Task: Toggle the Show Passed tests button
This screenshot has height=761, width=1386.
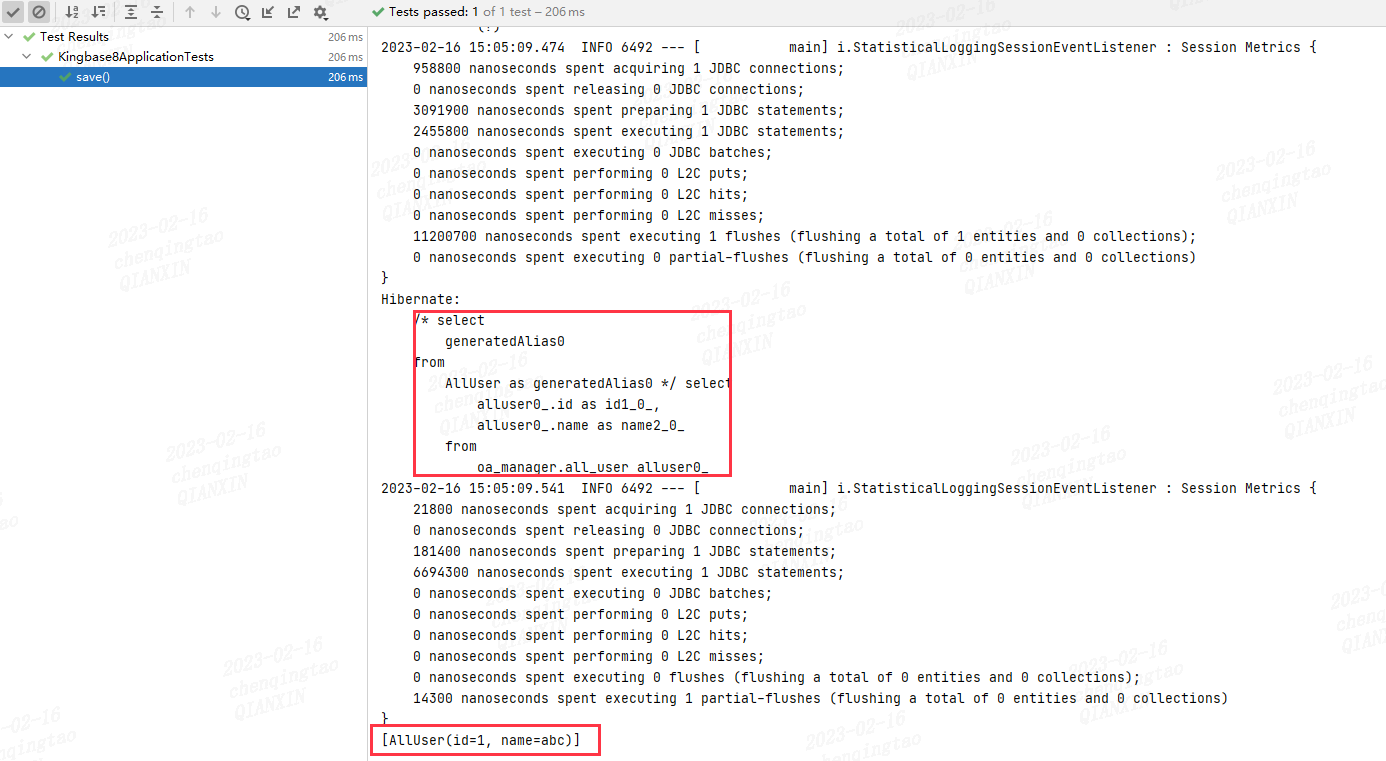Action: click(x=14, y=12)
